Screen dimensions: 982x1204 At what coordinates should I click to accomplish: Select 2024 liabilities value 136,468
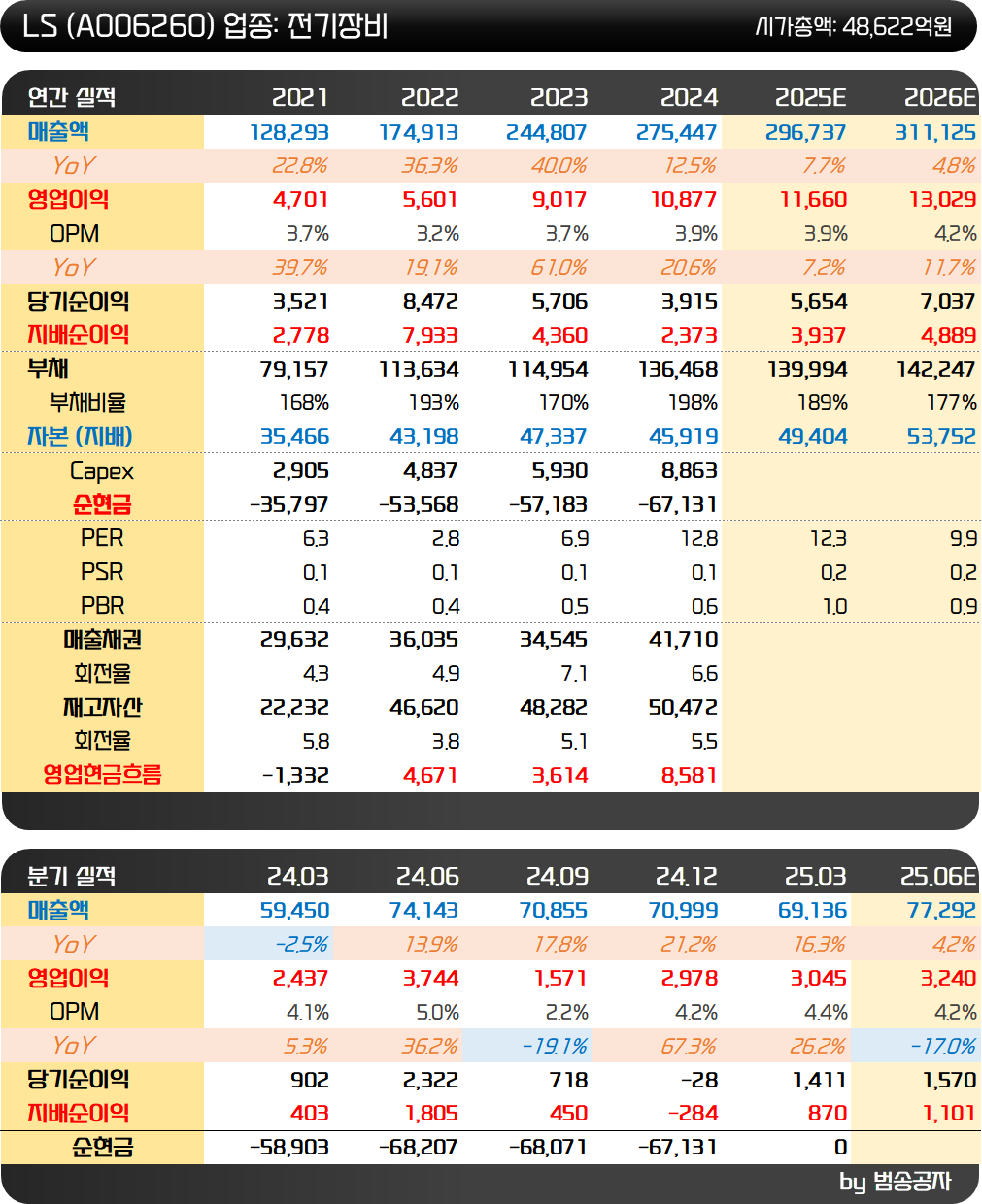pos(678,370)
